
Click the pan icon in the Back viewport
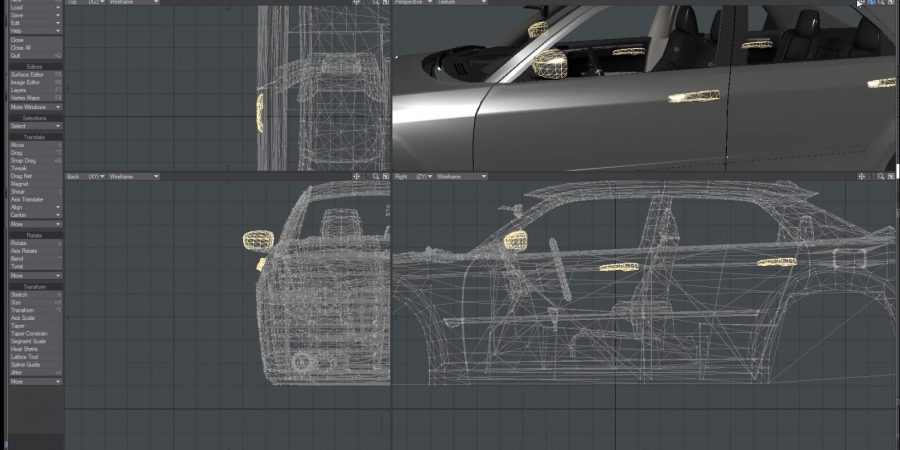tap(357, 176)
